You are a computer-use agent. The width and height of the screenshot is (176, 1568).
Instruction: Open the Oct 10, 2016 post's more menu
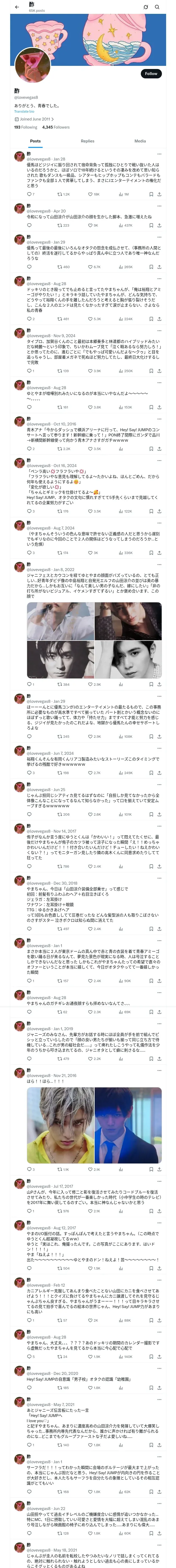pyautogui.click(x=159, y=419)
